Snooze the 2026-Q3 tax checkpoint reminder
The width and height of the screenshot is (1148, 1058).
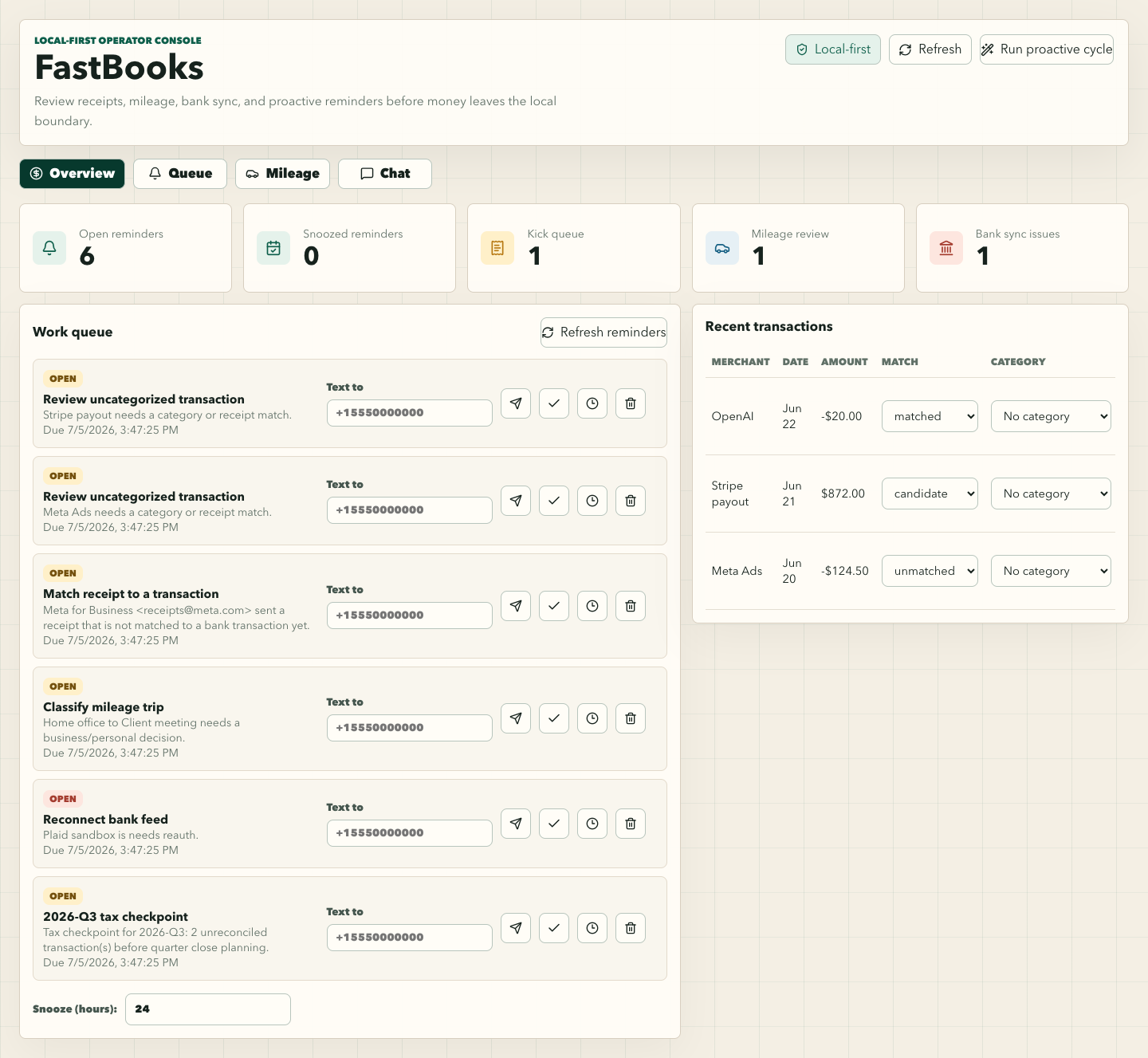[592, 928]
